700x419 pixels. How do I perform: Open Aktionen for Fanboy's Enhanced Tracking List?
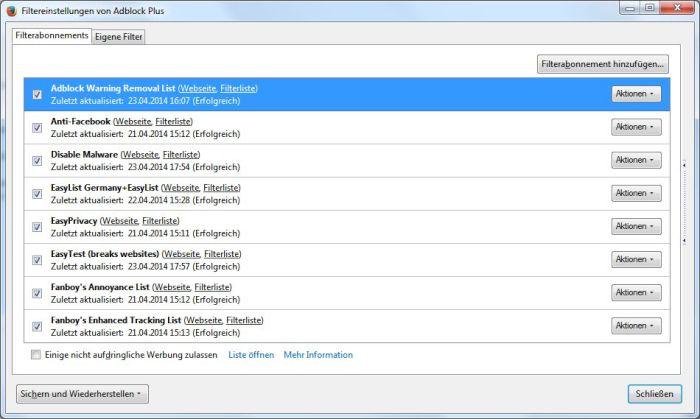636,325
